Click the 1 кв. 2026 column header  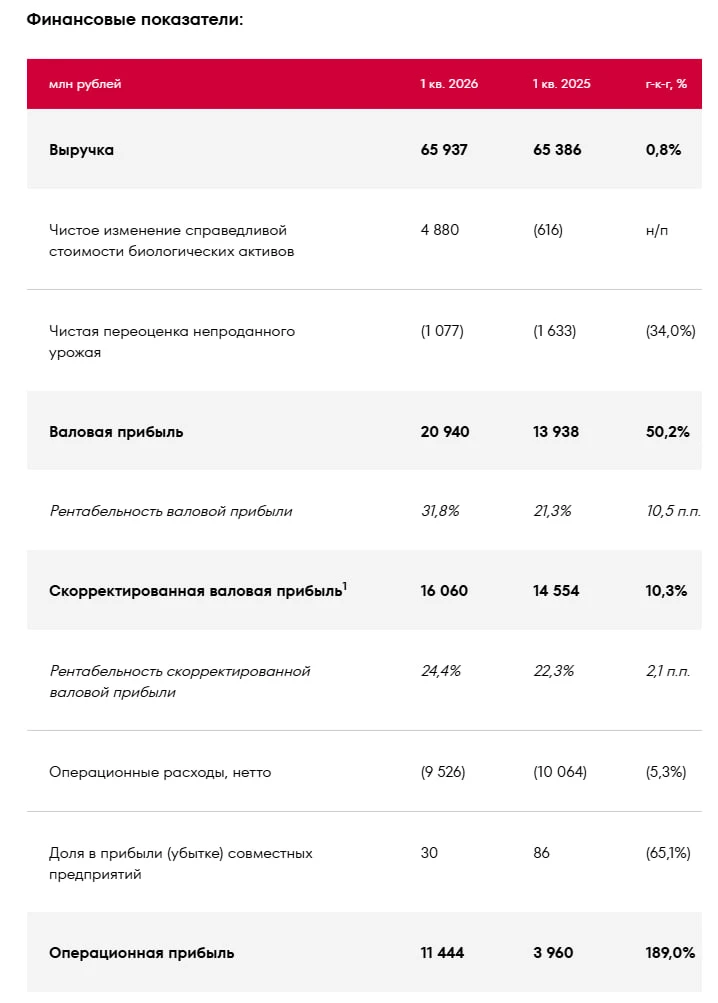point(449,84)
